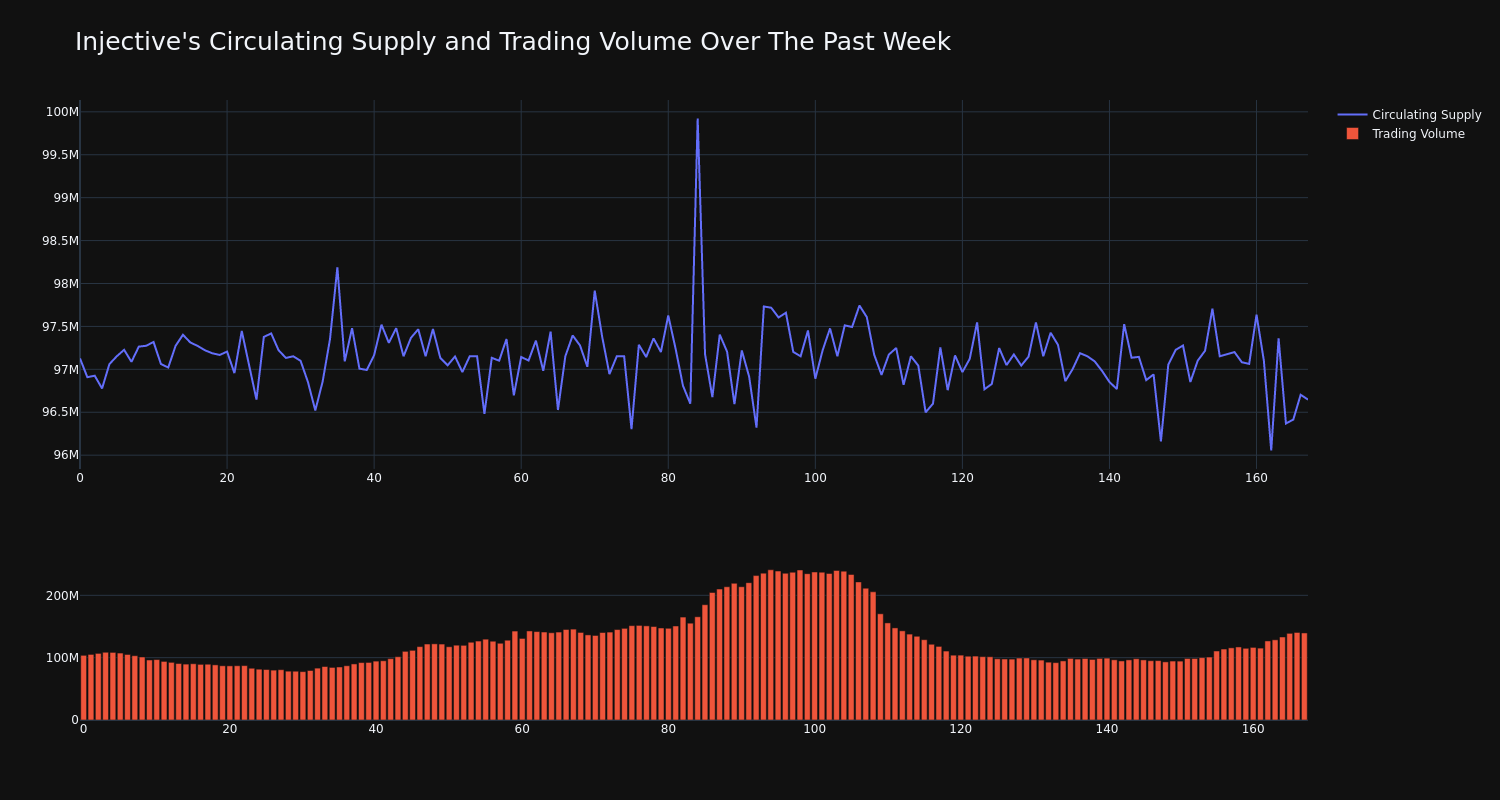Click the x-axis label 160 under the supply chart
Image resolution: width=1500 pixels, height=800 pixels.
point(1256,478)
